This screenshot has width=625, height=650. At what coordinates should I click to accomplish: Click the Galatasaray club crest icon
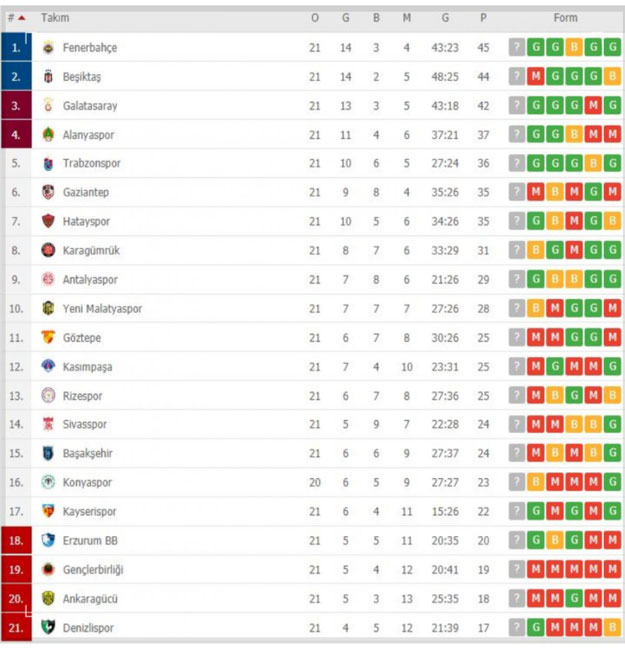pos(48,106)
